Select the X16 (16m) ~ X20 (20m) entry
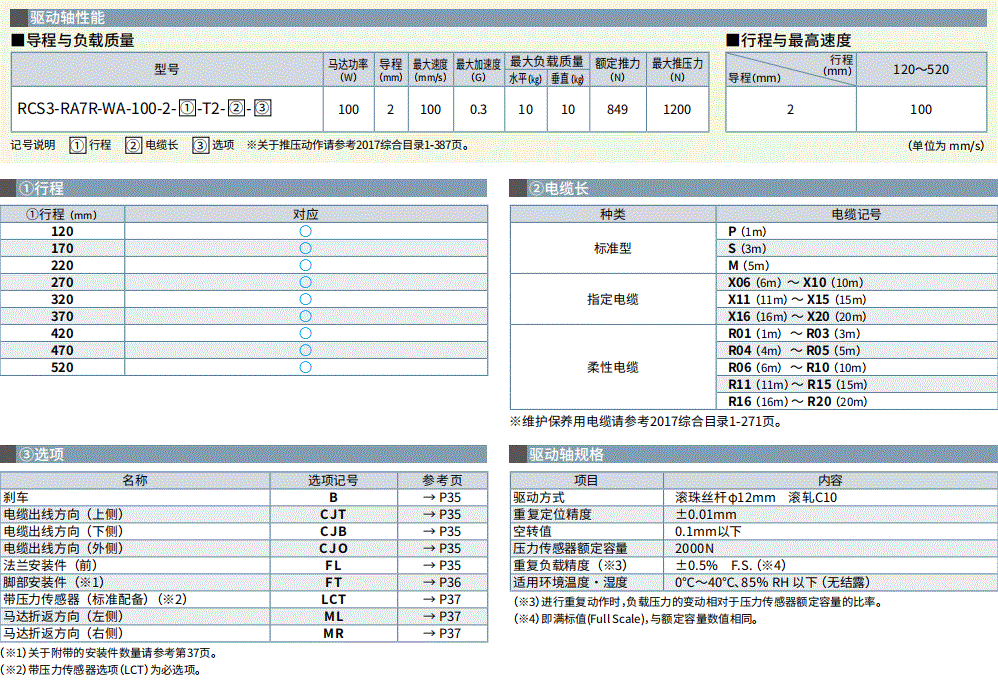This screenshot has width=998, height=695. pyautogui.click(x=798, y=316)
